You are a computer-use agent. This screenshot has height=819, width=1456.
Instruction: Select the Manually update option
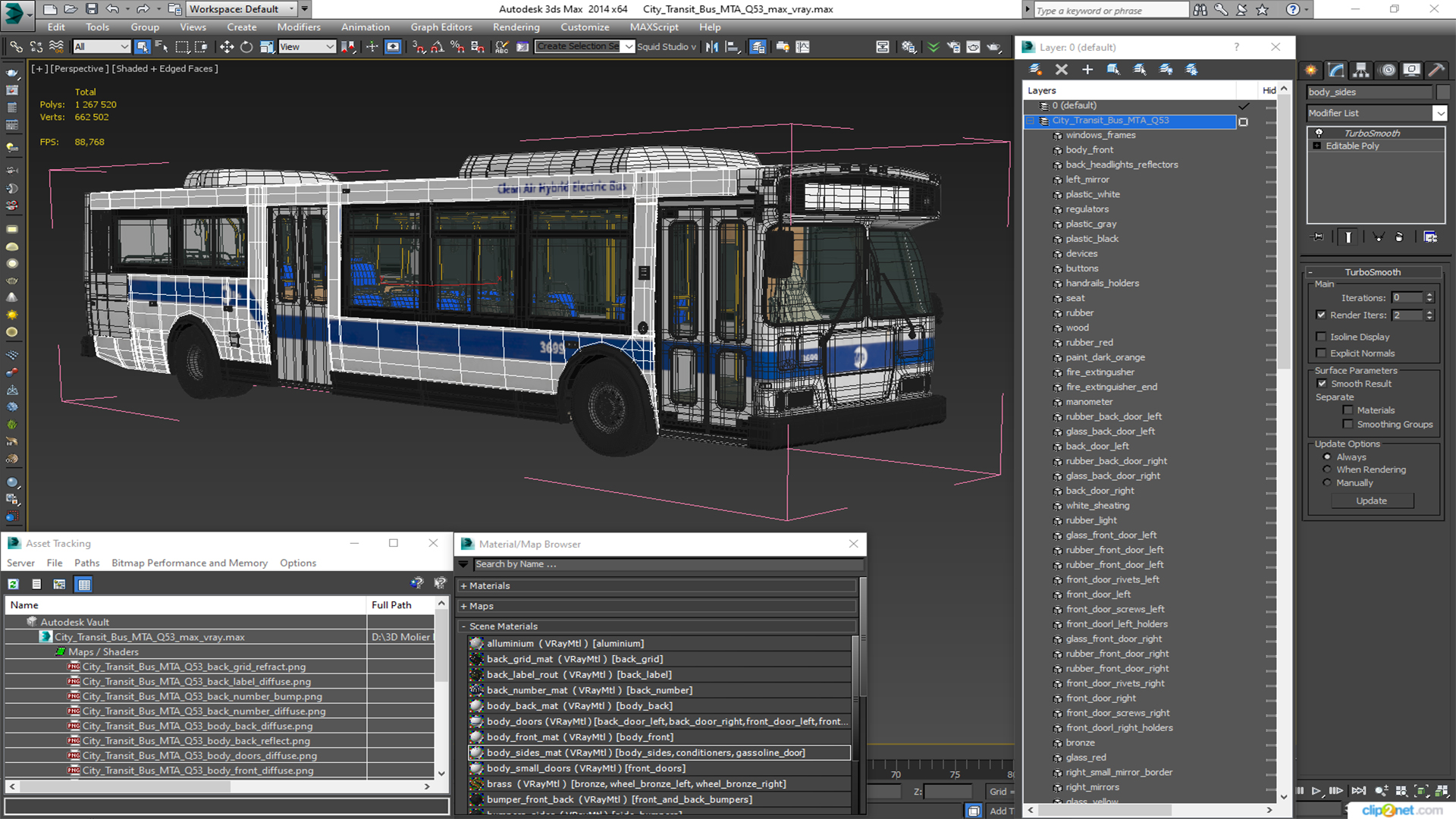point(1327,482)
